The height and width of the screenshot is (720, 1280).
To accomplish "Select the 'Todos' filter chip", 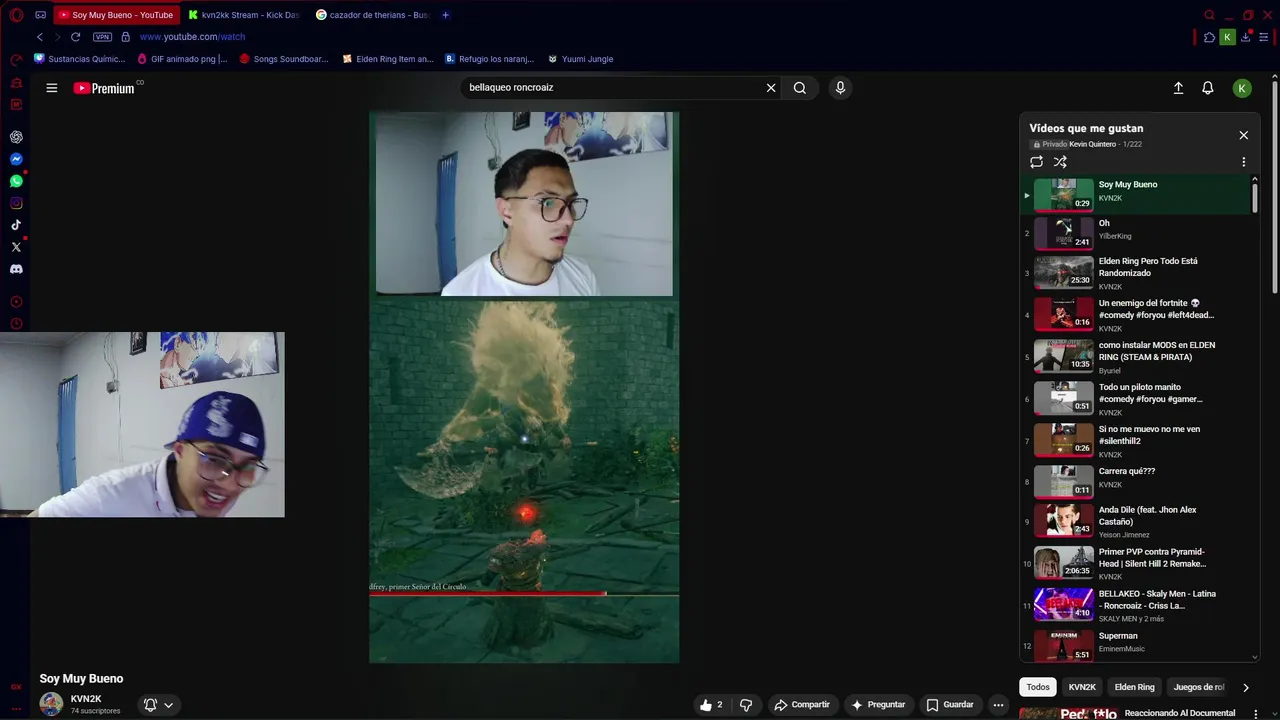I will [1038, 687].
